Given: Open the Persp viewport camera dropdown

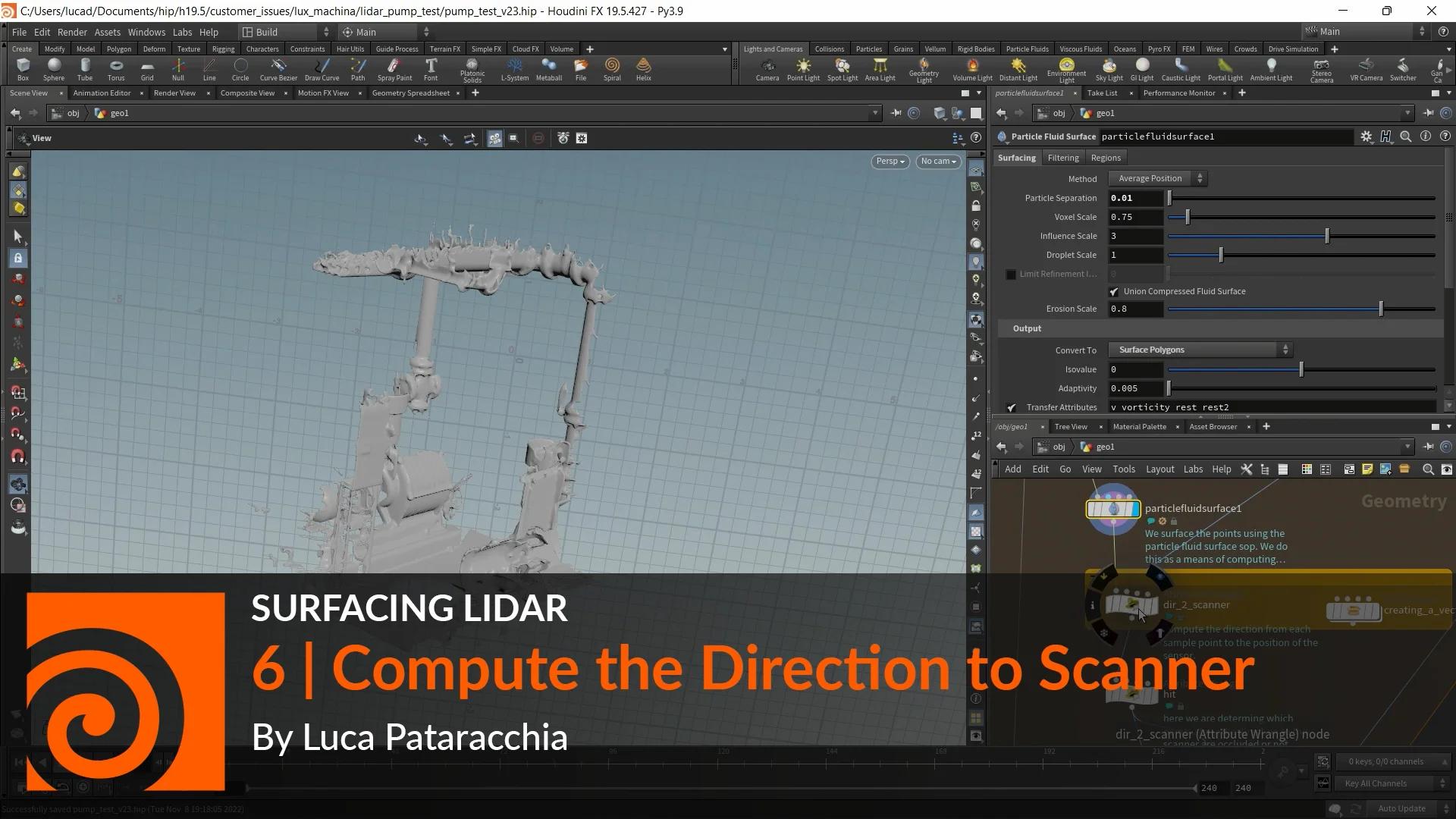Looking at the screenshot, I should [x=890, y=161].
